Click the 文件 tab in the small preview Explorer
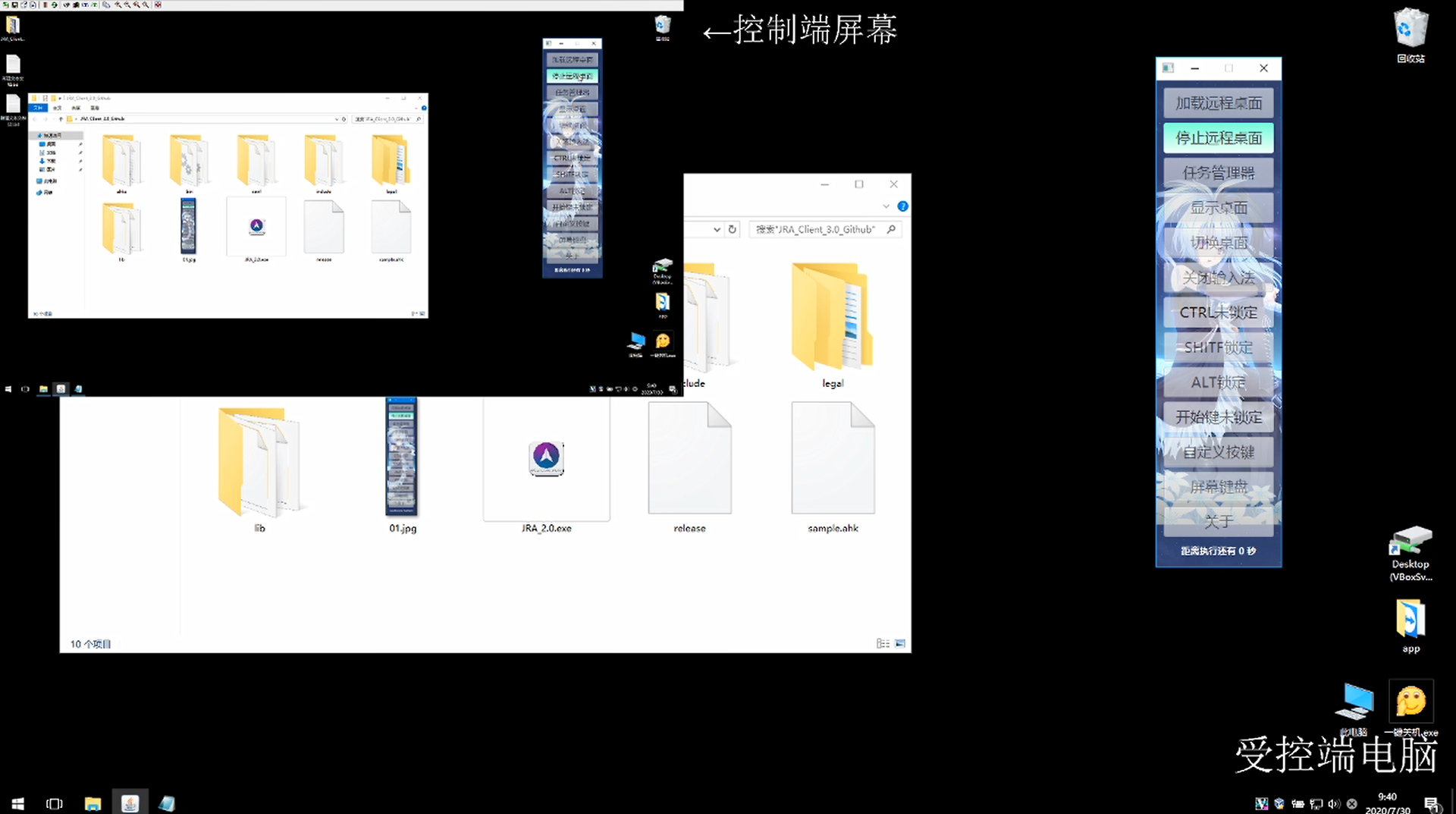This screenshot has width=1456, height=814. 39,108
